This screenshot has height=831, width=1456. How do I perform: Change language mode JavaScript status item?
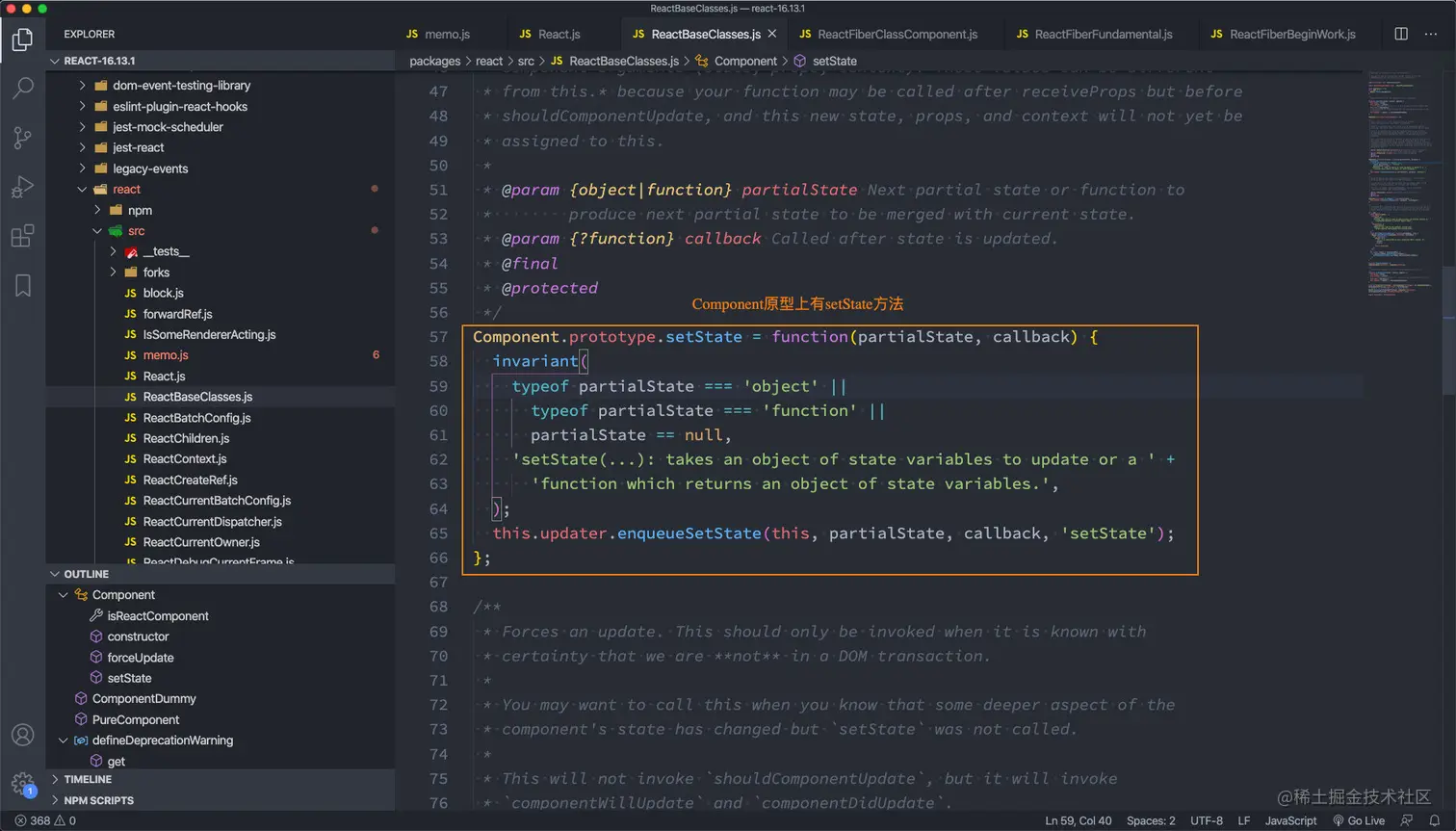coord(1290,820)
